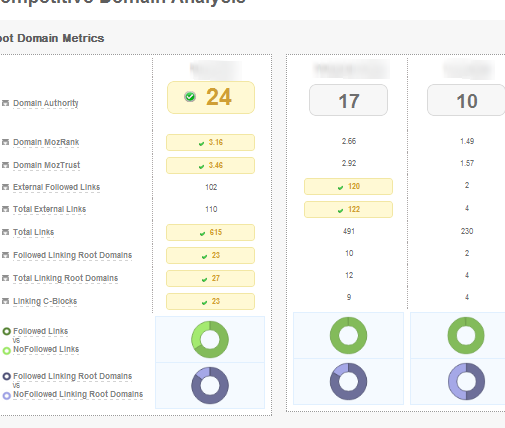Click the blurred domain name above score 10

[468, 69]
